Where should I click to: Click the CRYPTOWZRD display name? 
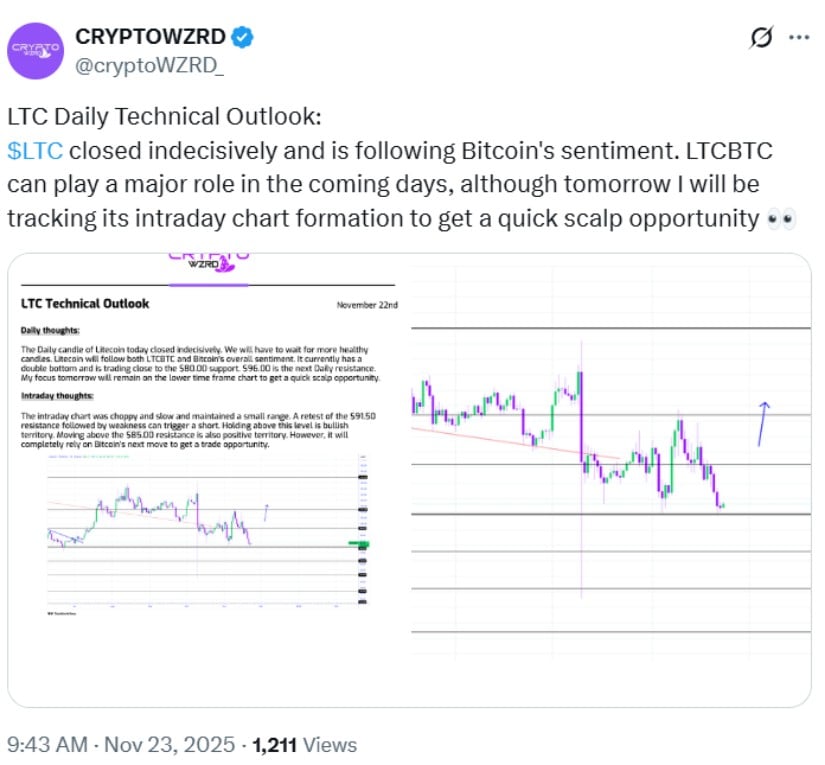pos(147,36)
